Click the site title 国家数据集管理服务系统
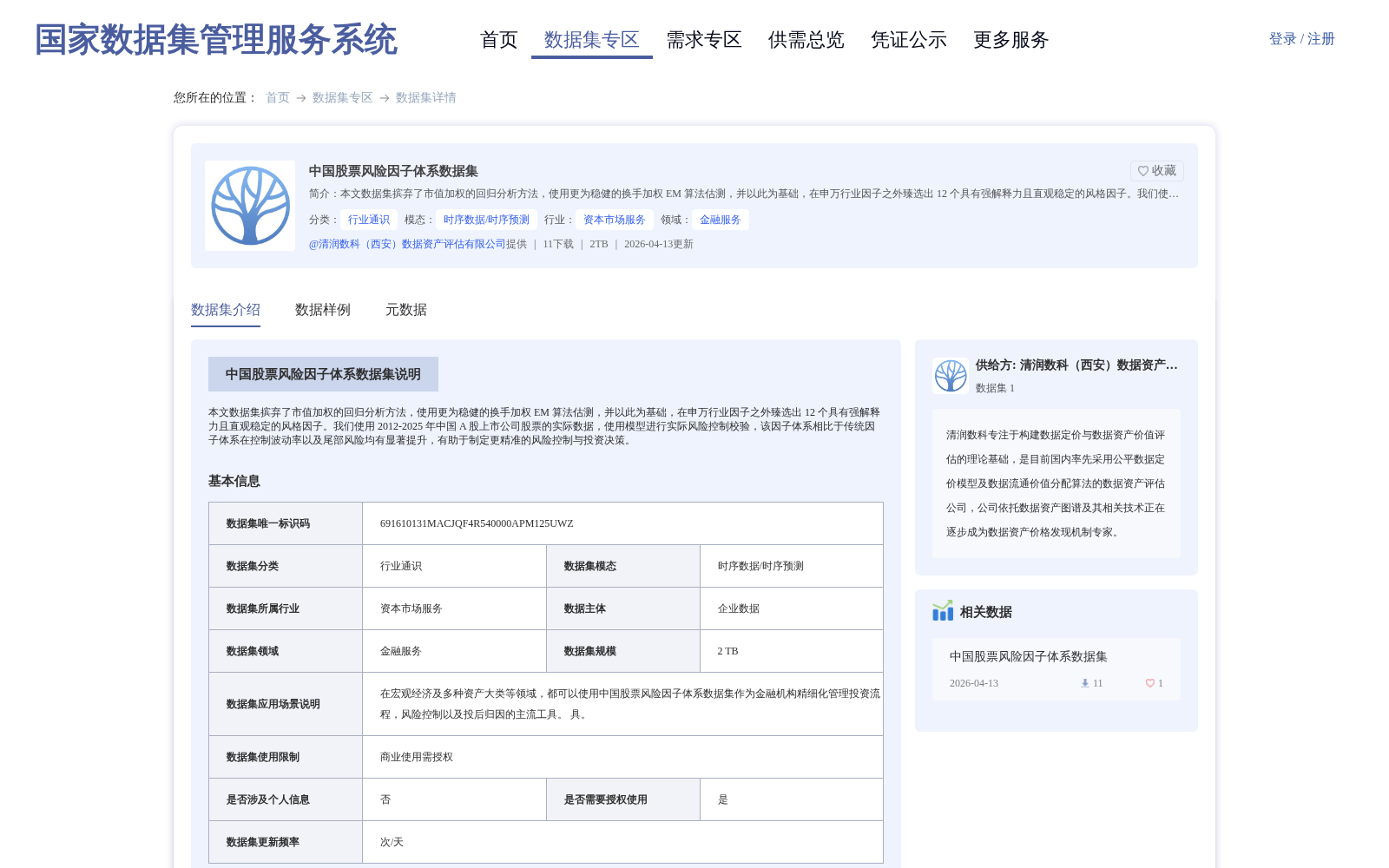The width and height of the screenshot is (1389, 868). 216,40
